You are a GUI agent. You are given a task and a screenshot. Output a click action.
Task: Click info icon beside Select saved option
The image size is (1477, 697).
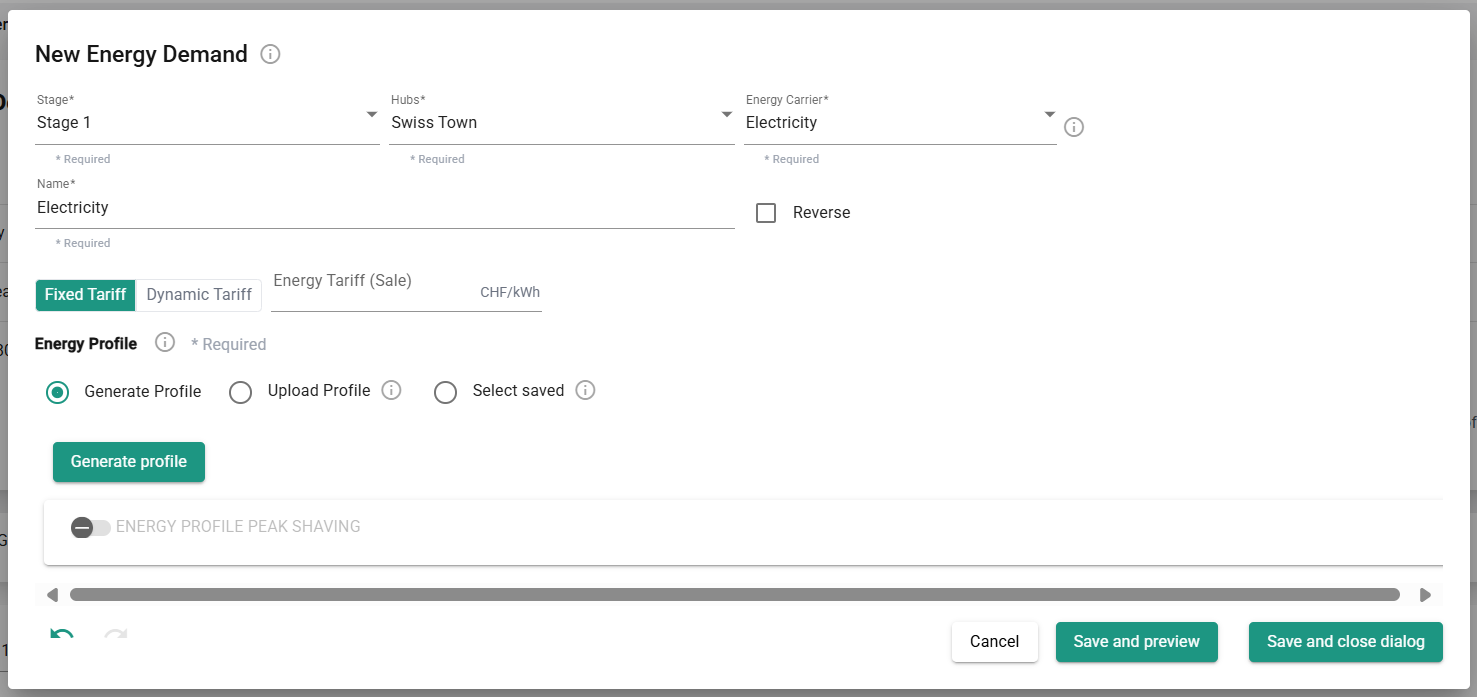[x=586, y=390]
